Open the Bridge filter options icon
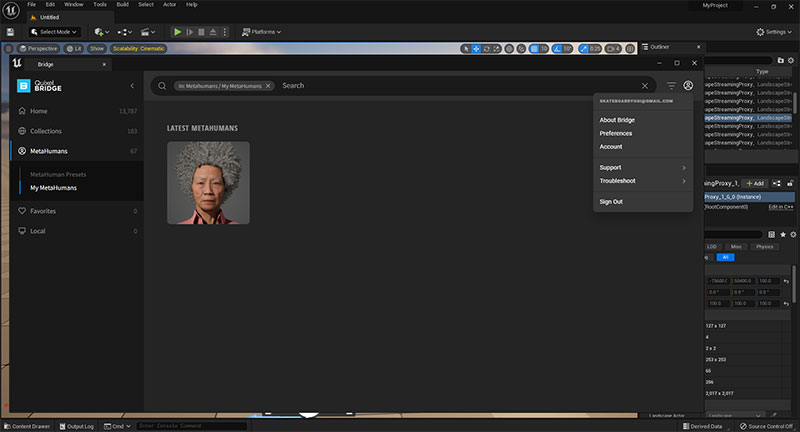The image size is (800, 432). pos(671,86)
